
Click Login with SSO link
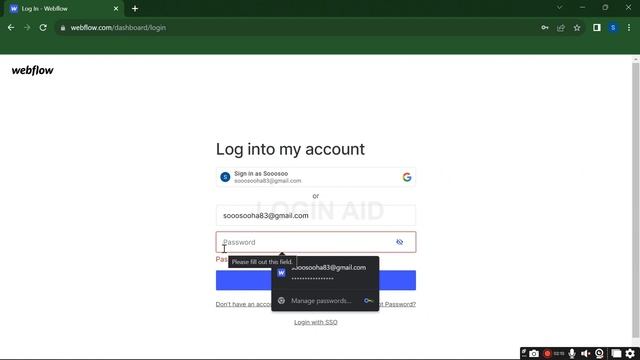pyautogui.click(x=316, y=322)
